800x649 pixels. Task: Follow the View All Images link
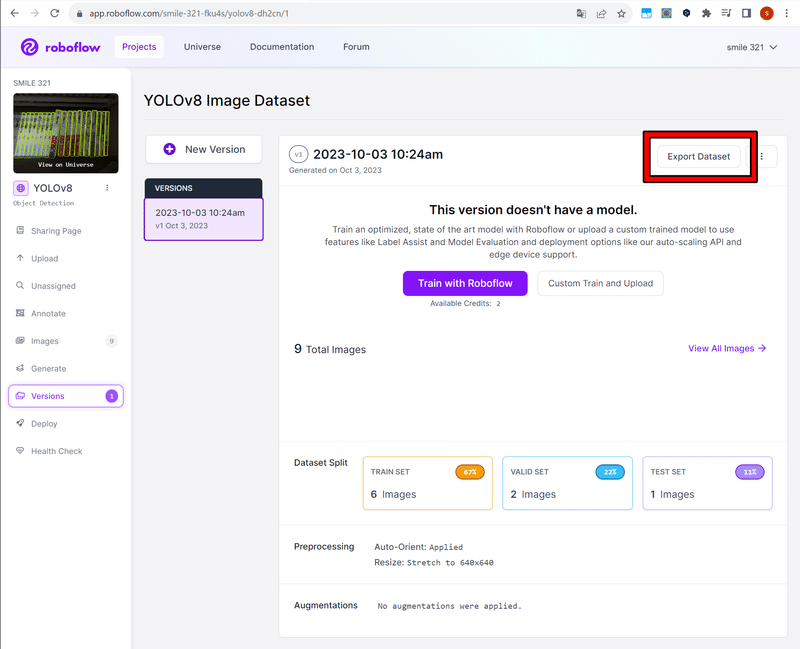[727, 348]
